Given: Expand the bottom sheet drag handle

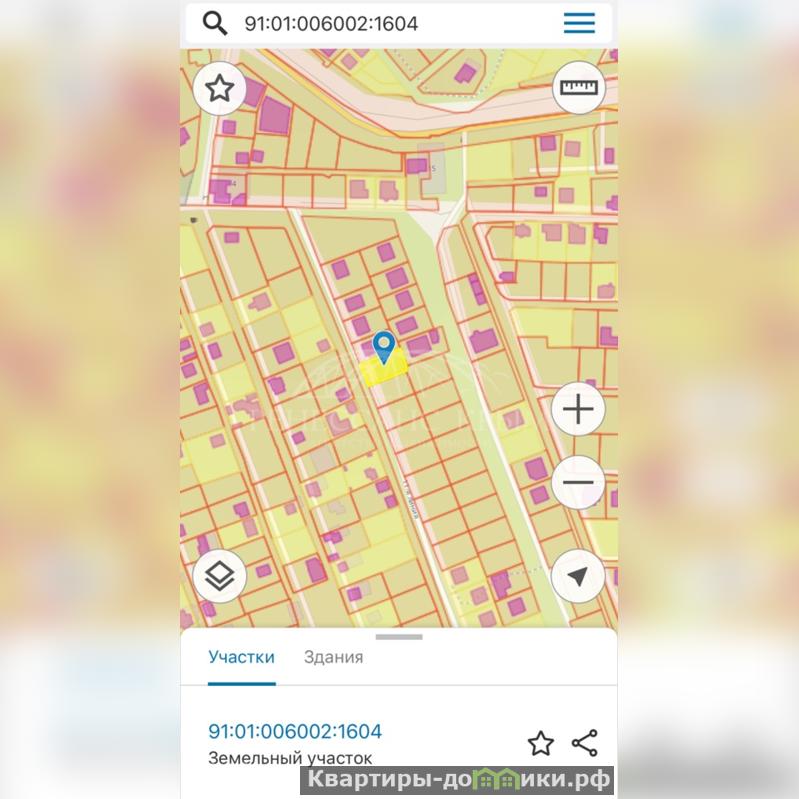Looking at the screenshot, I should click(x=399, y=637).
